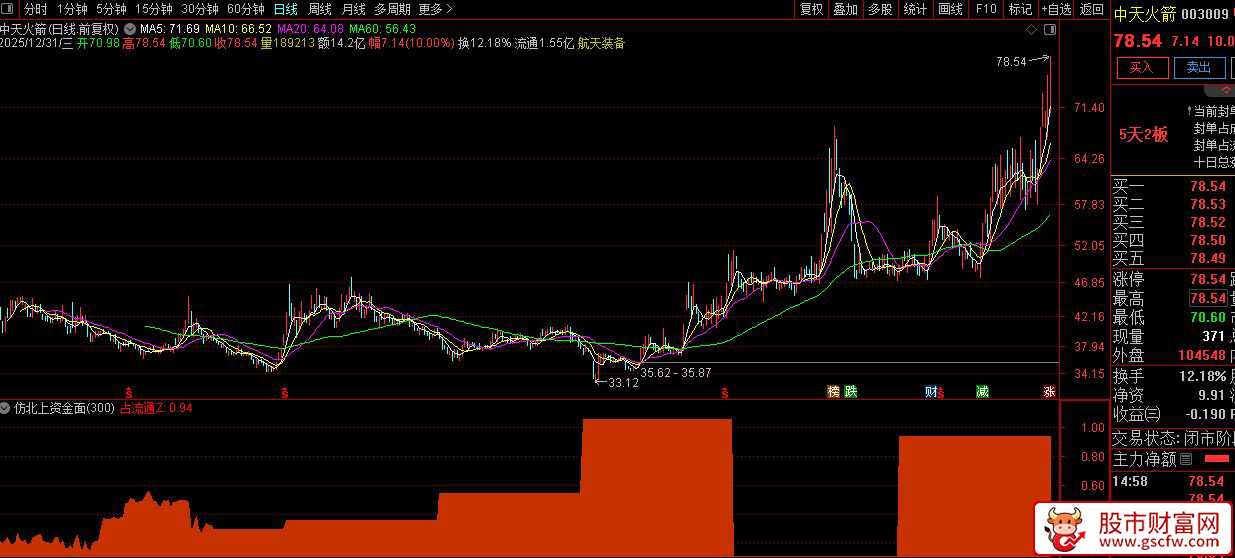Toggle the left sidebar panel icon

9,9
